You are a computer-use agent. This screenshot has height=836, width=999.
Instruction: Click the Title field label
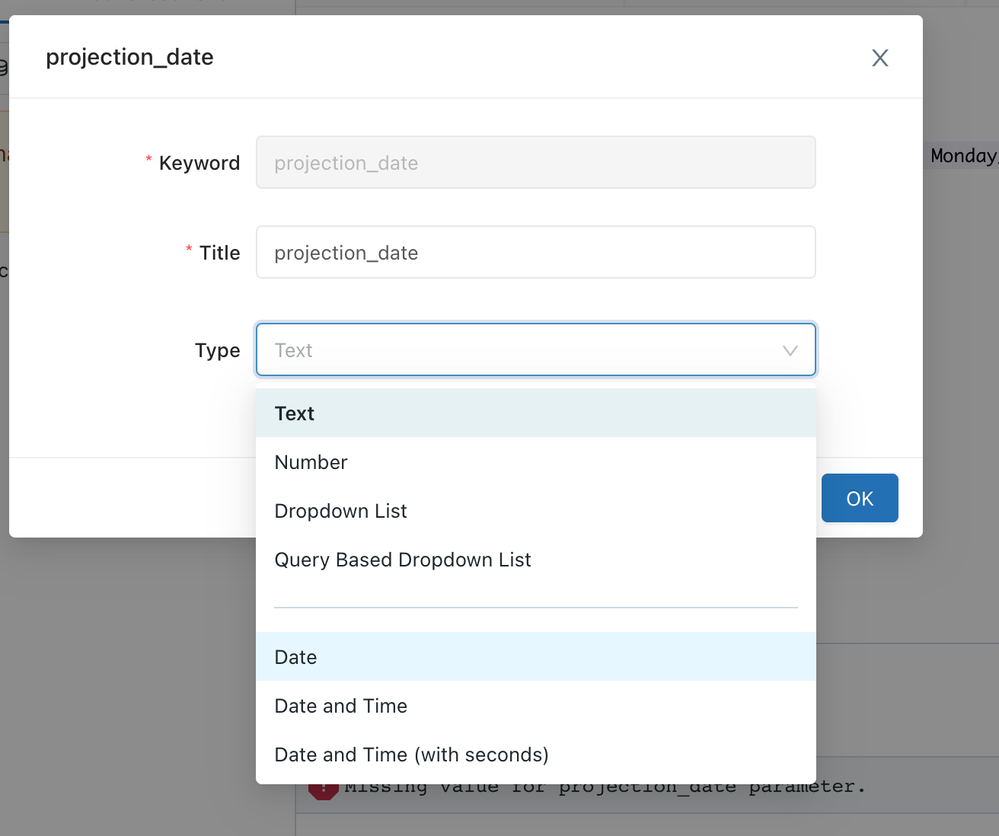tap(219, 253)
